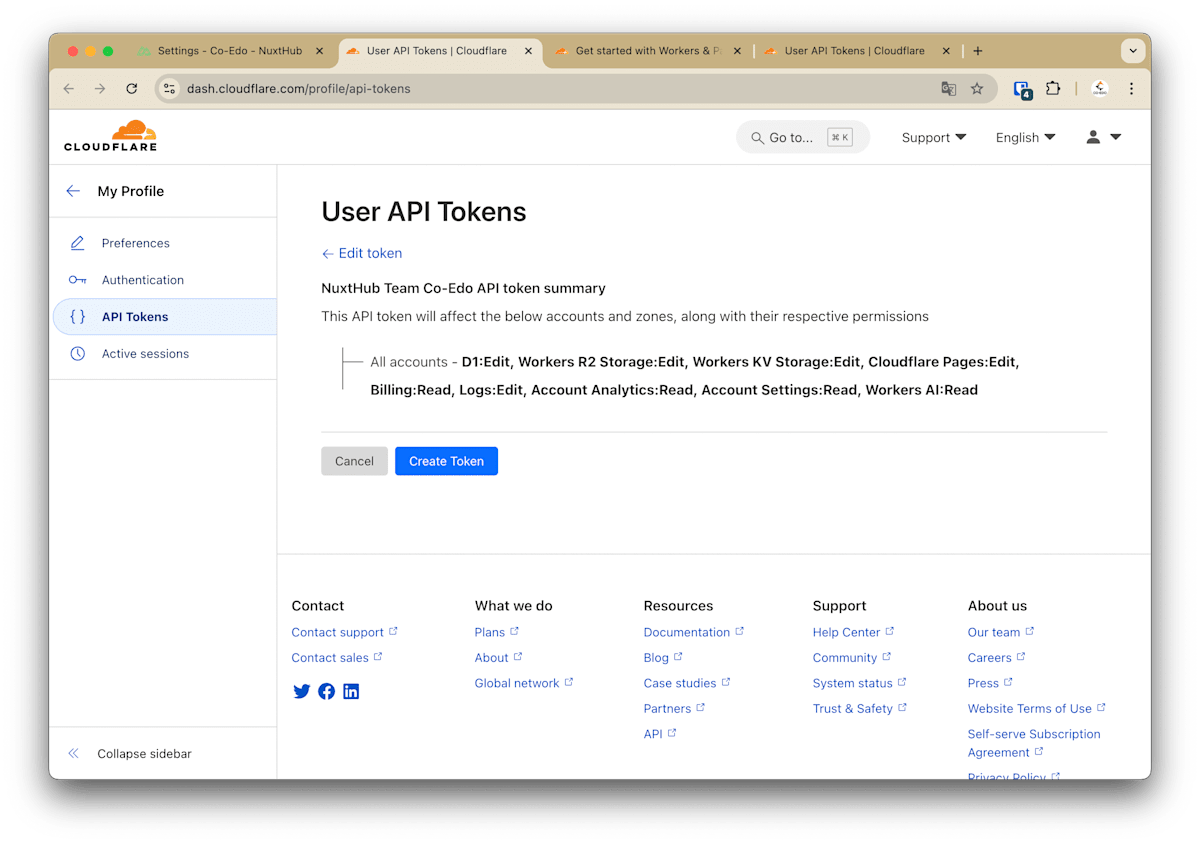Open the browser tab search dropdown
This screenshot has height=844, width=1200.
[x=1132, y=51]
